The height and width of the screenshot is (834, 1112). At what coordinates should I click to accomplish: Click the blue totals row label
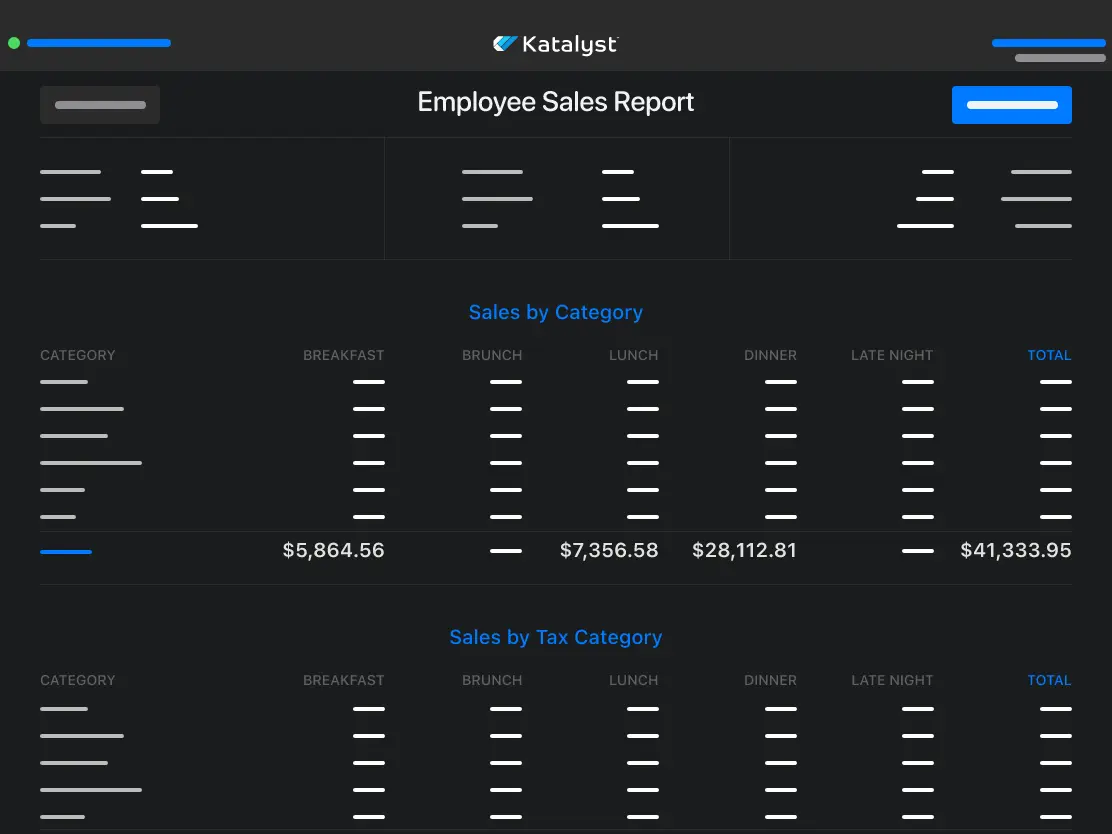tap(66, 551)
